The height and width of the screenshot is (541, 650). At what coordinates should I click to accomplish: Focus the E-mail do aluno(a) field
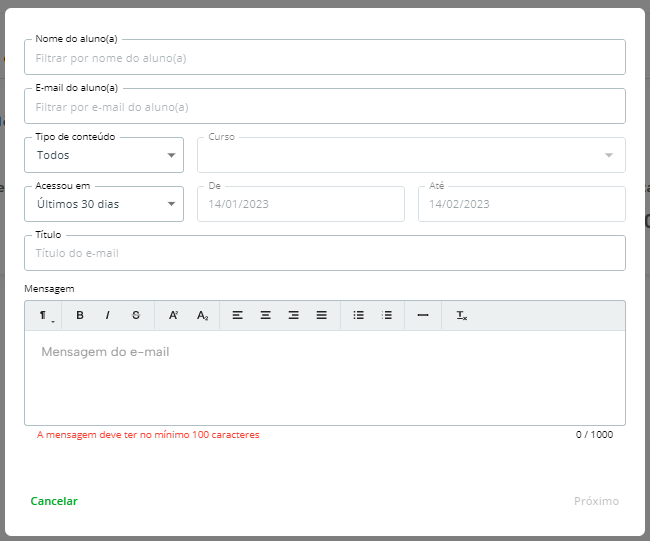pos(325,107)
